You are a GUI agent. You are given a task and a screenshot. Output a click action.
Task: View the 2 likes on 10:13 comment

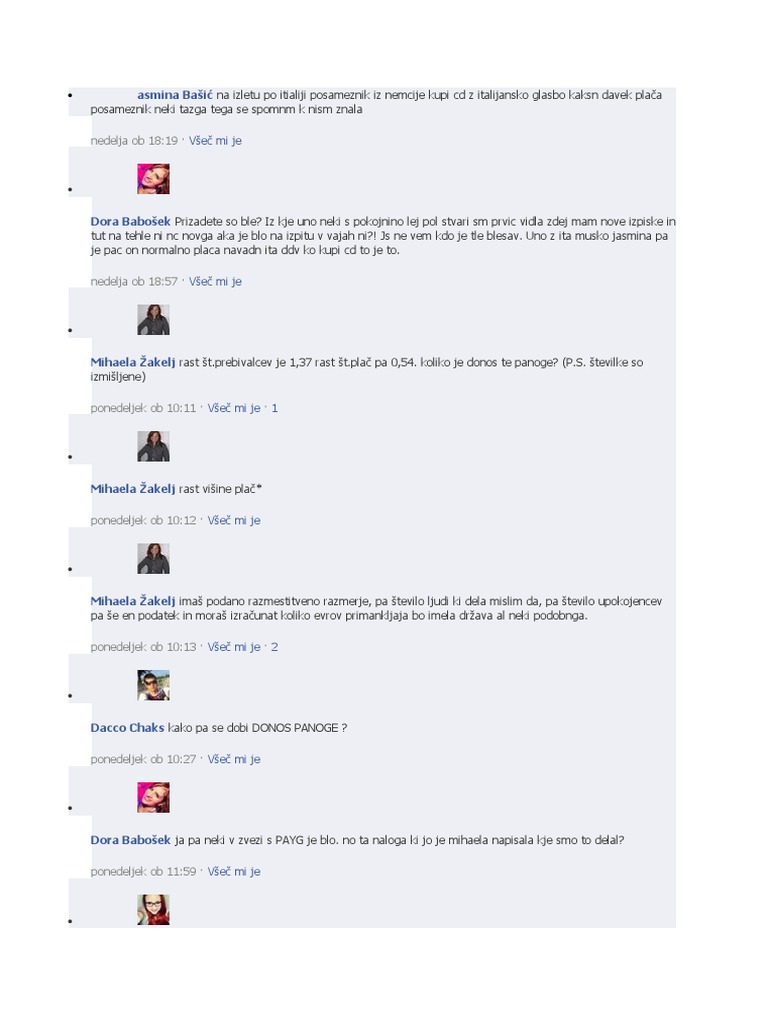[x=274, y=647]
